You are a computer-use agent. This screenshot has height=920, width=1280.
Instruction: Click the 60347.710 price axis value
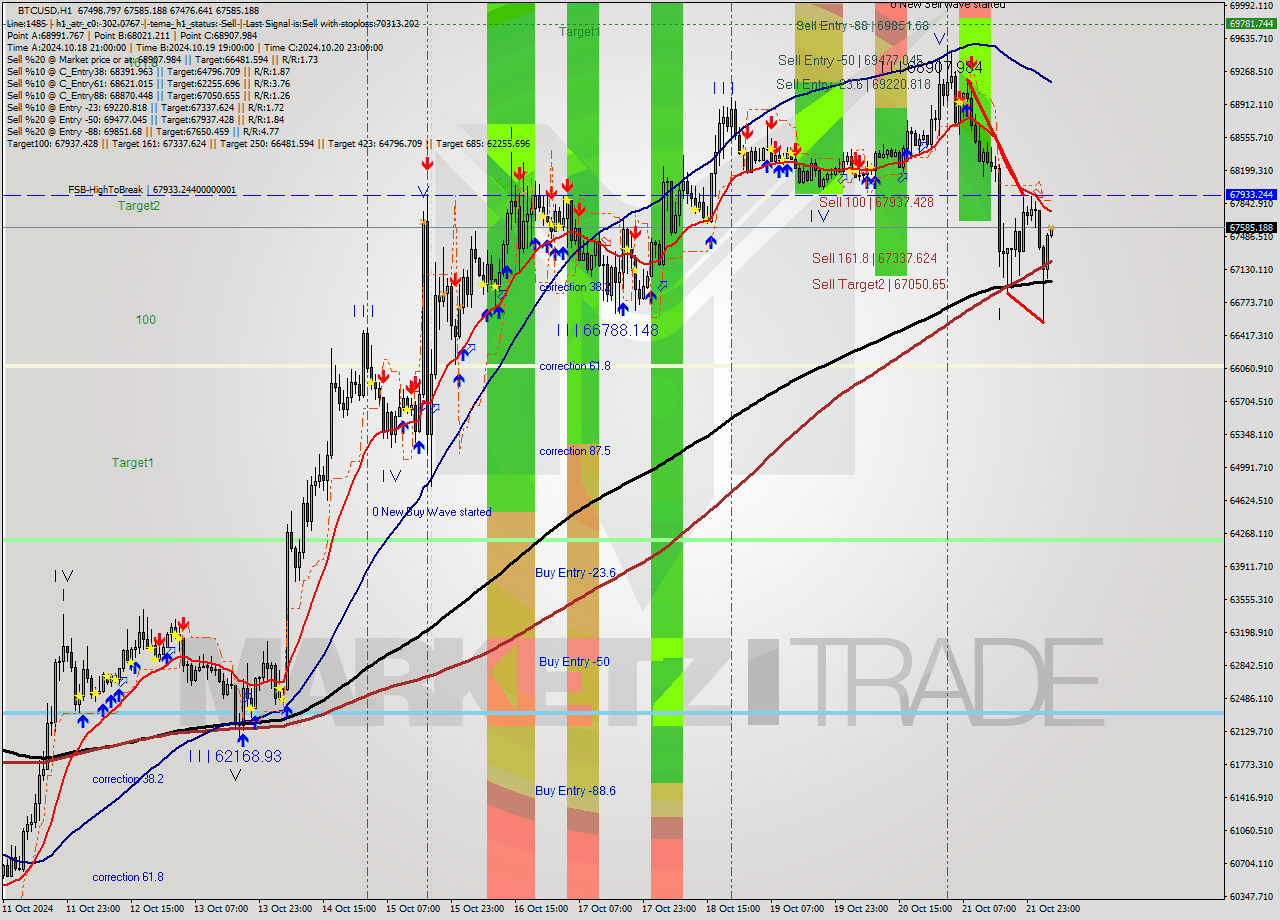[x=1251, y=896]
